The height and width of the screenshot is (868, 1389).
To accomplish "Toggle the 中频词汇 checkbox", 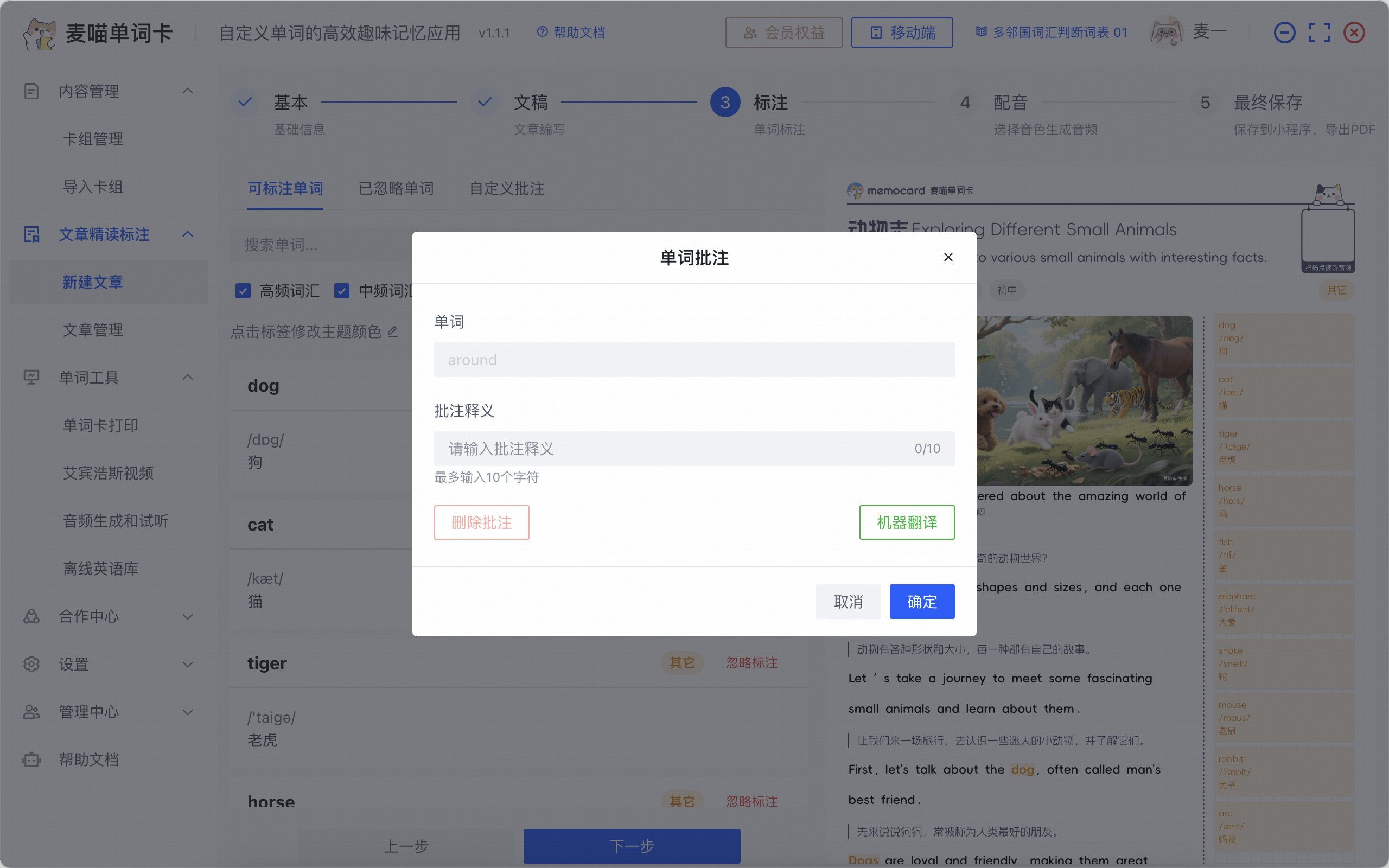I will coord(342,291).
